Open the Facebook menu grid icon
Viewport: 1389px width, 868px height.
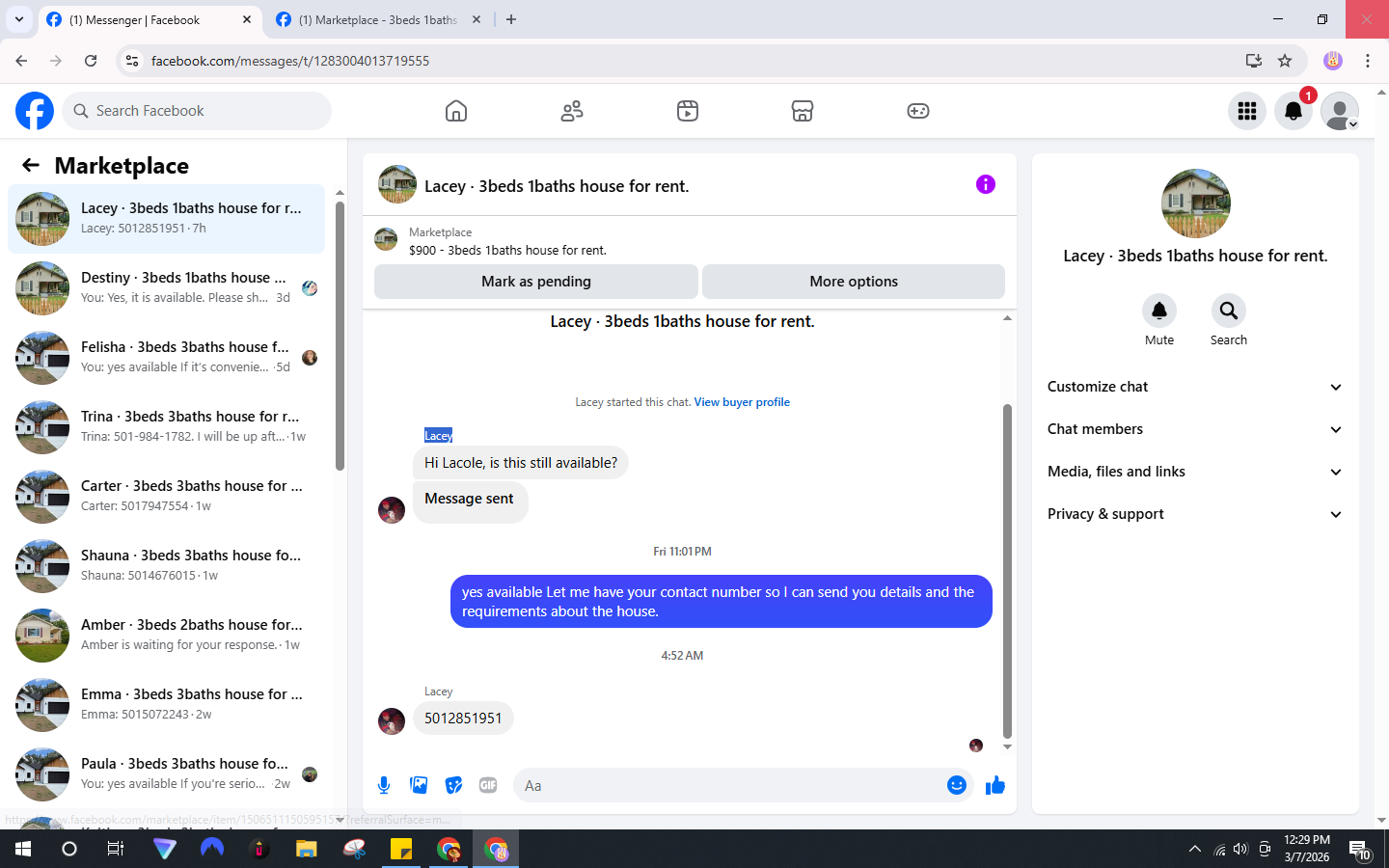1247,111
